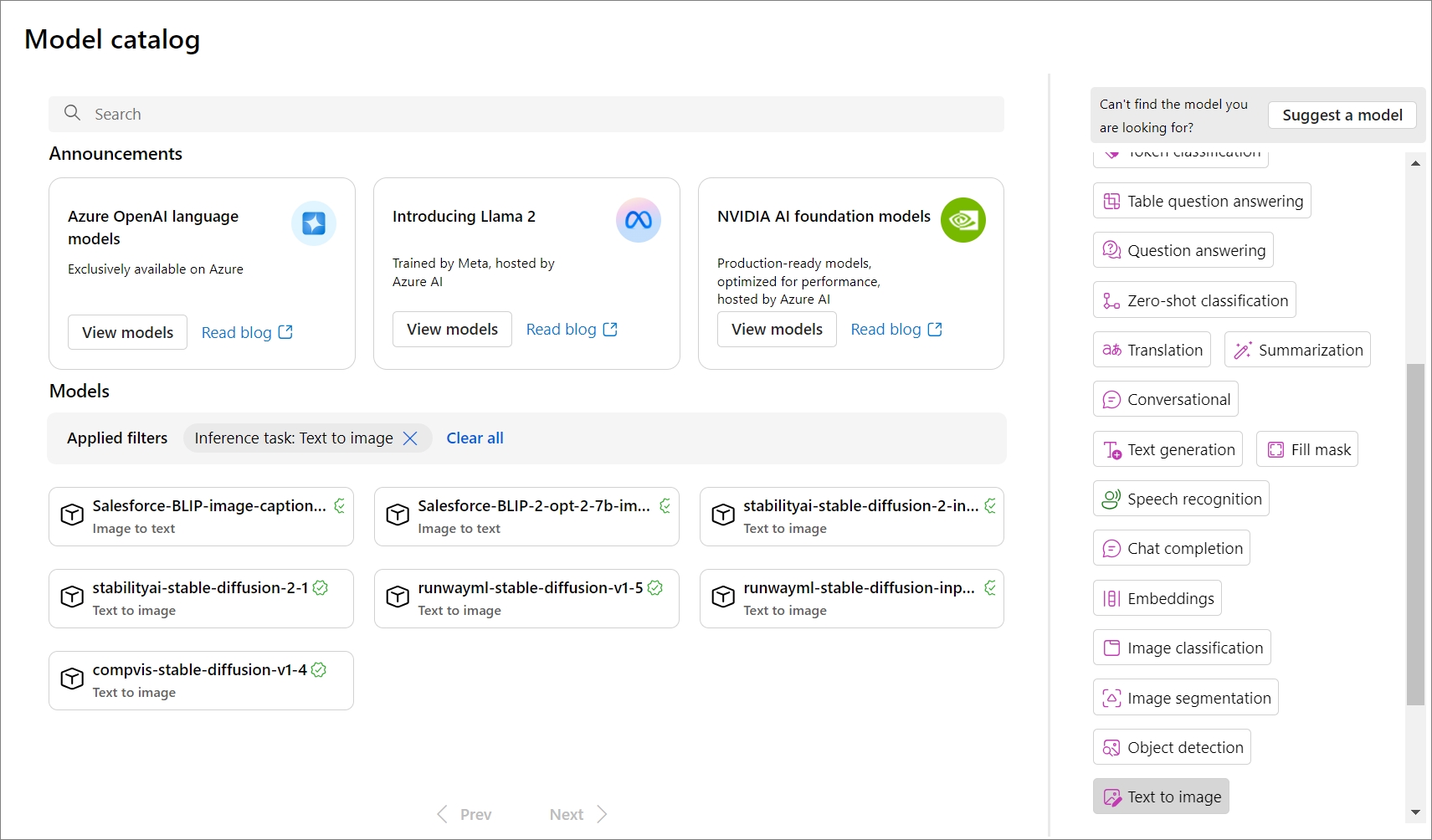
Task: Click into the Search input field
Action: pyautogui.click(x=526, y=114)
